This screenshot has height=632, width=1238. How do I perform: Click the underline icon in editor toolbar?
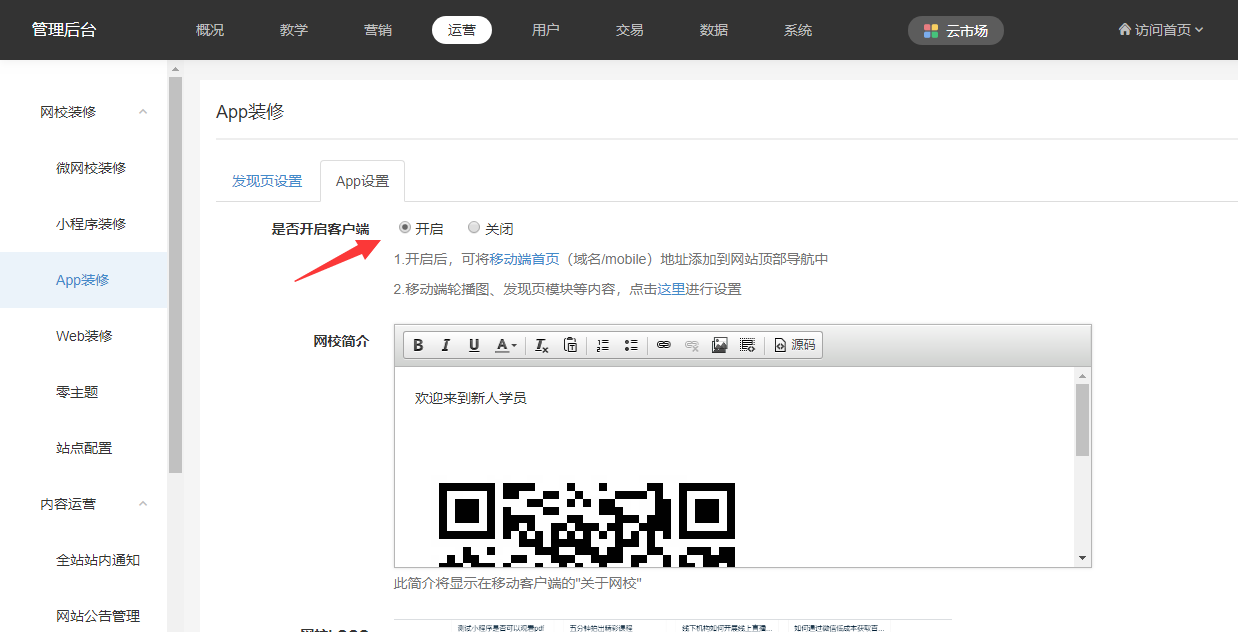tap(474, 345)
